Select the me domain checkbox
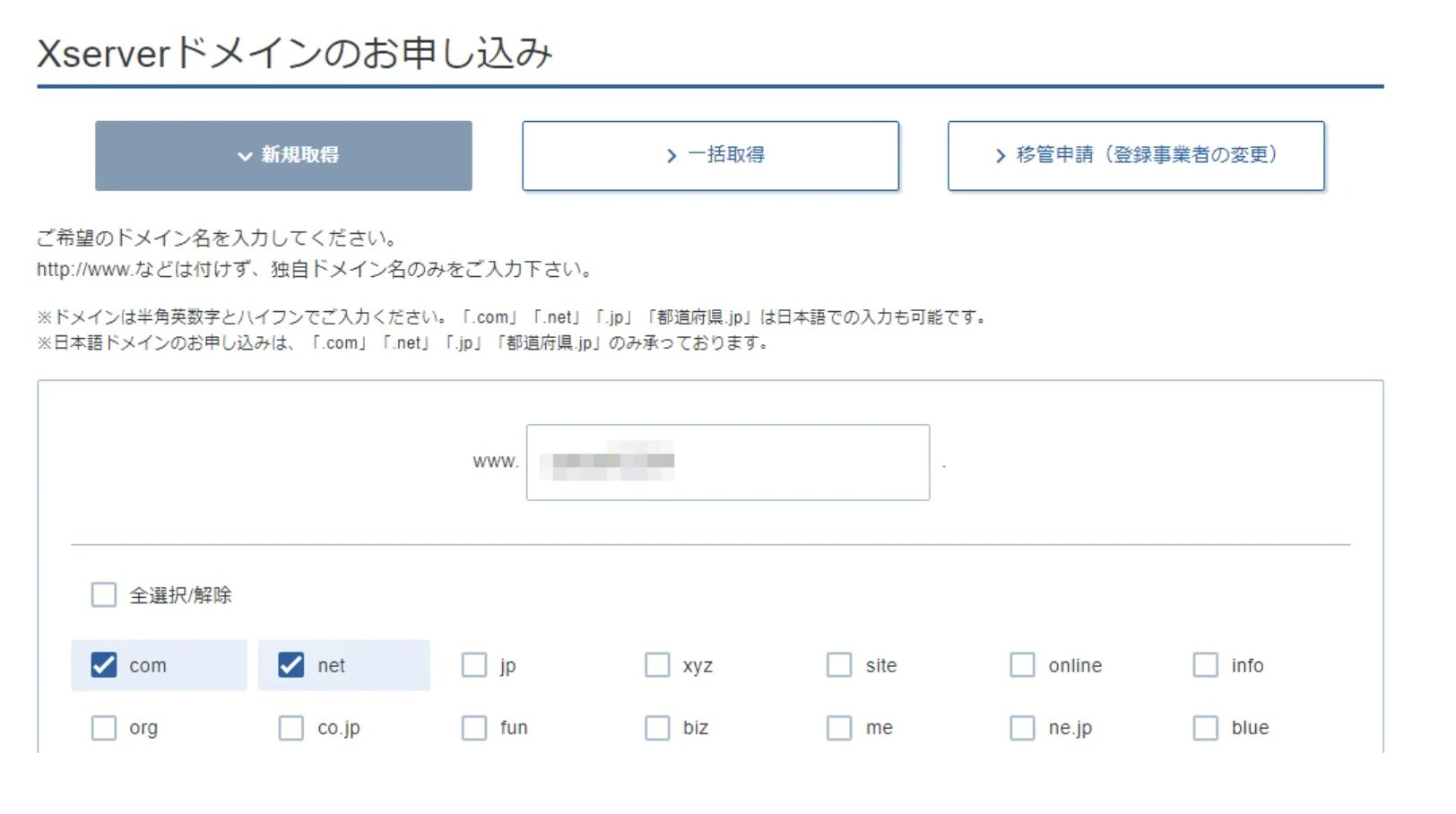Screen dimensions: 1456x814 pyautogui.click(x=840, y=728)
